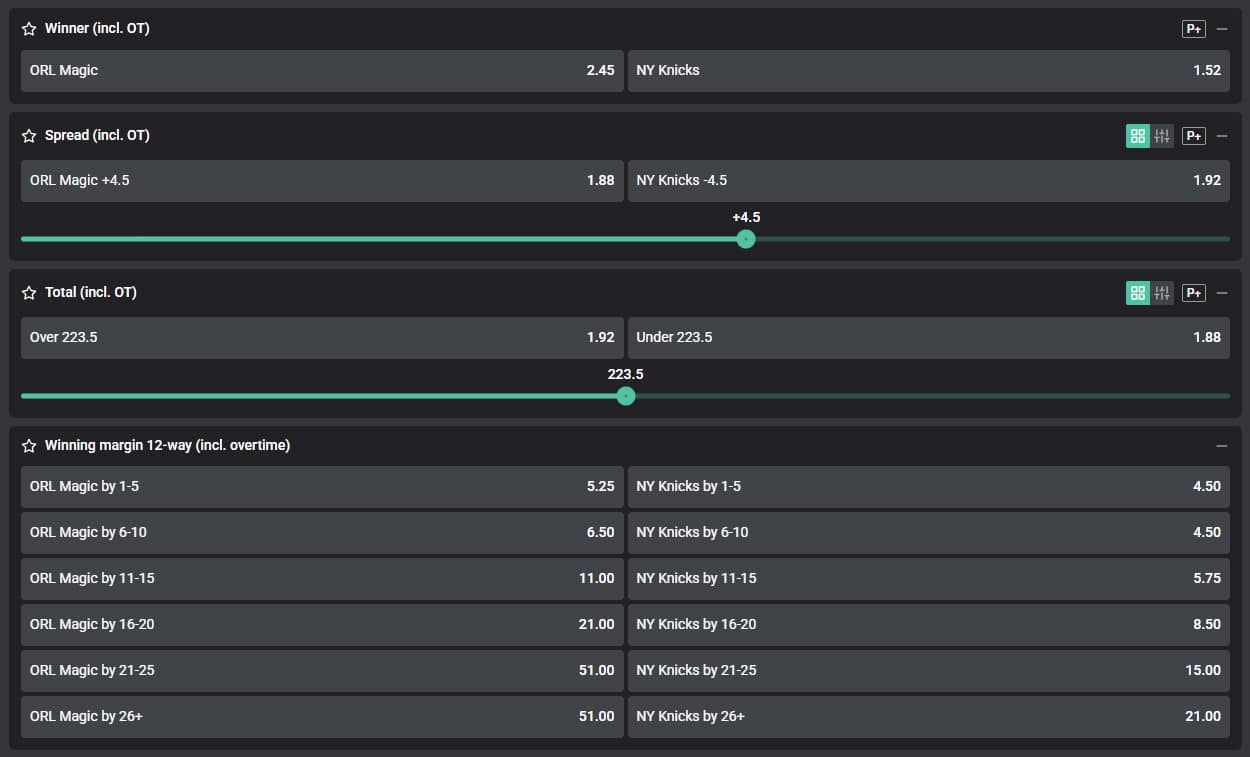Switch Total market to grid view
The height and width of the screenshot is (757, 1250).
click(1138, 293)
